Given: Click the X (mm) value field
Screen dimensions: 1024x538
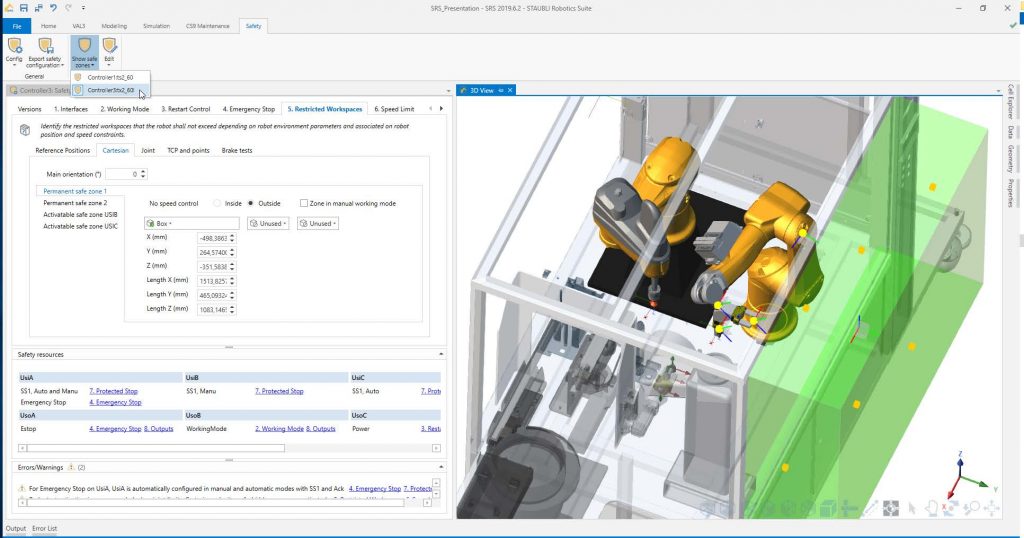Looking at the screenshot, I should (213, 238).
